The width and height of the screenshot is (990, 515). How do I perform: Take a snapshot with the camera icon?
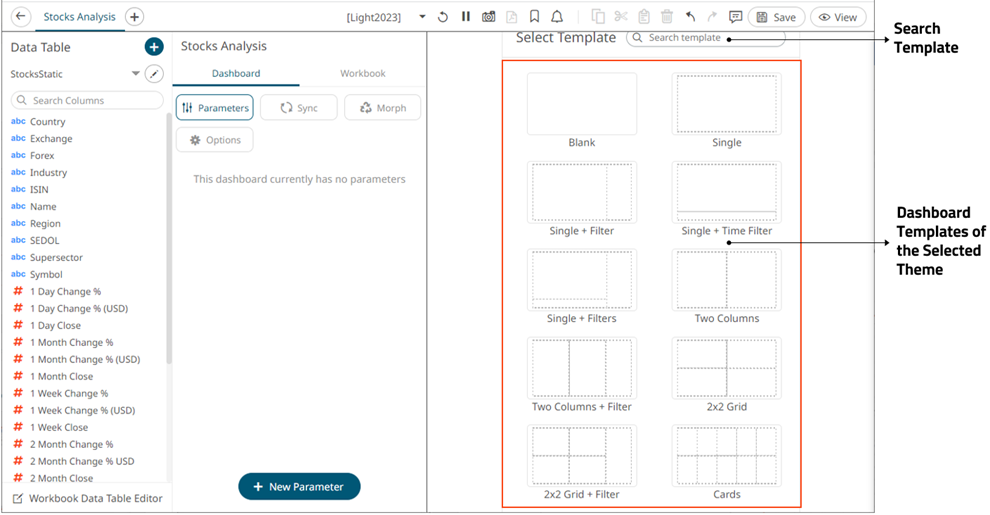point(489,17)
